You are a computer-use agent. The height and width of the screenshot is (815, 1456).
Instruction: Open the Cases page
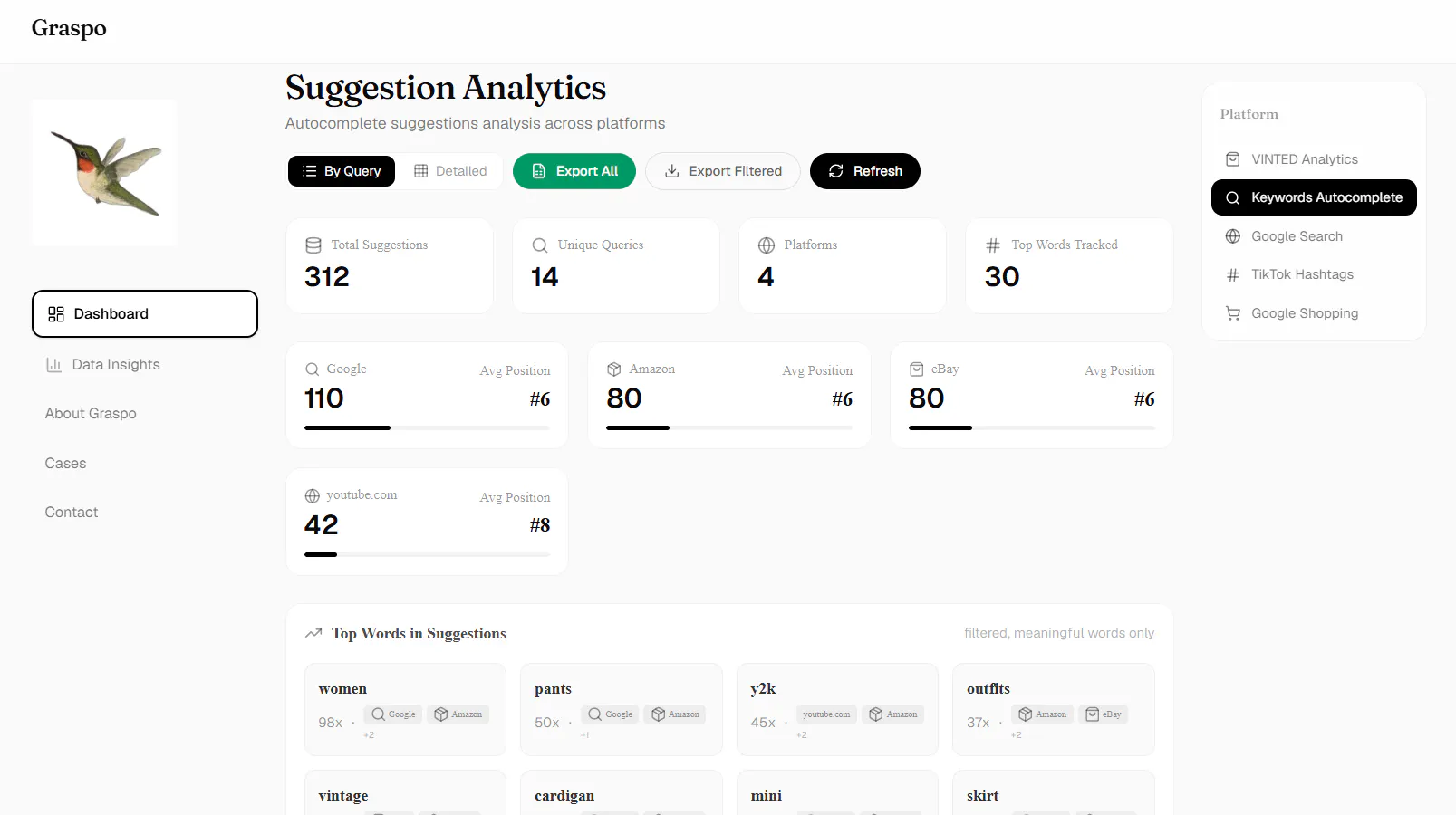coord(65,464)
